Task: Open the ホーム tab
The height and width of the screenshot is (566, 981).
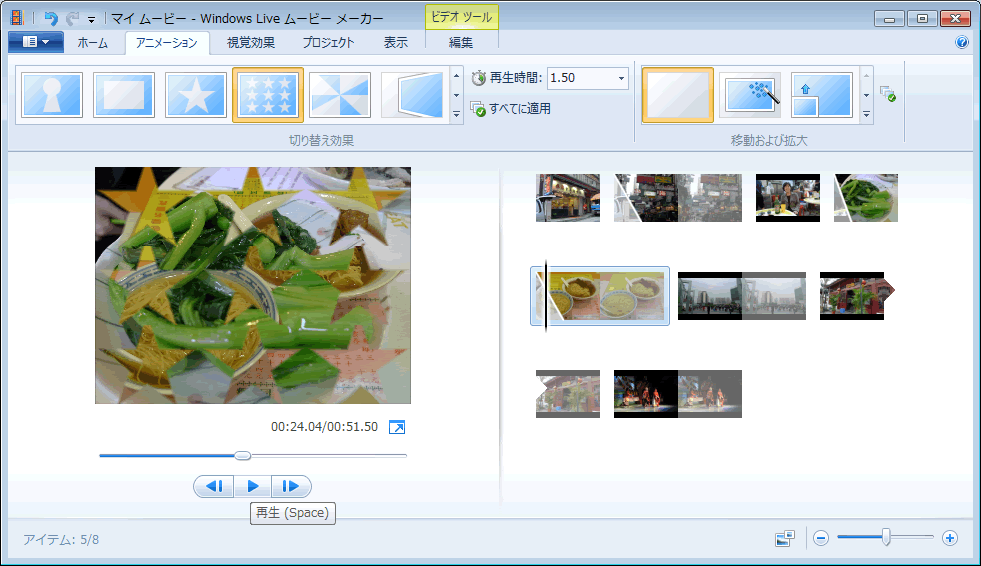Action: click(93, 42)
